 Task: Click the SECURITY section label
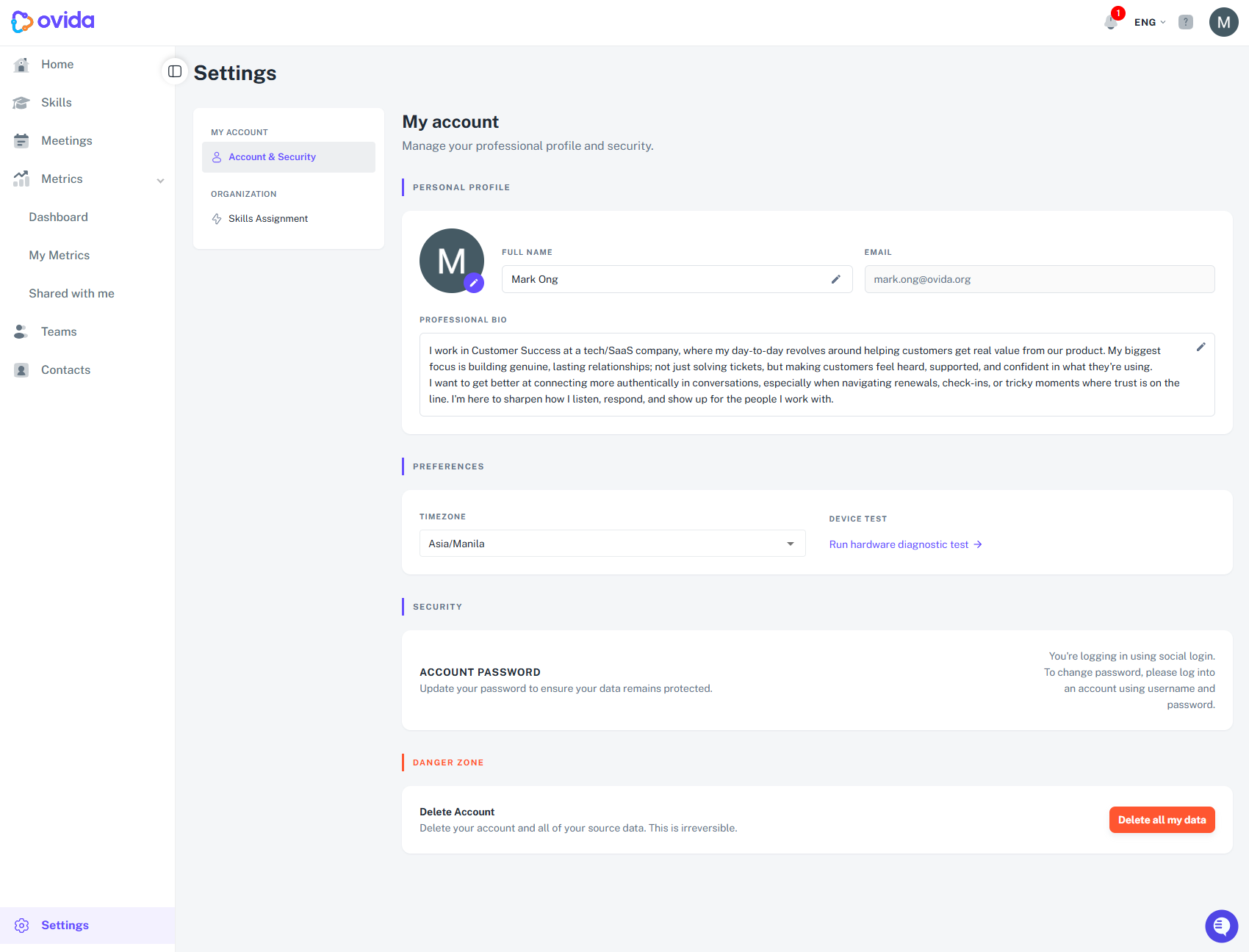pos(437,607)
